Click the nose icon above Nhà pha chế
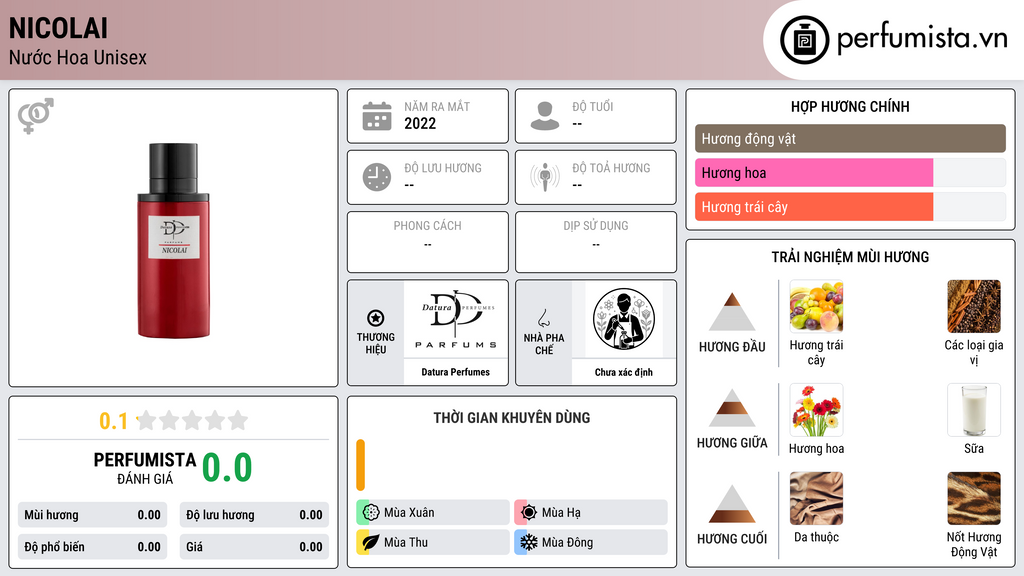Screen dimensions: 1024x576 pos(543,318)
